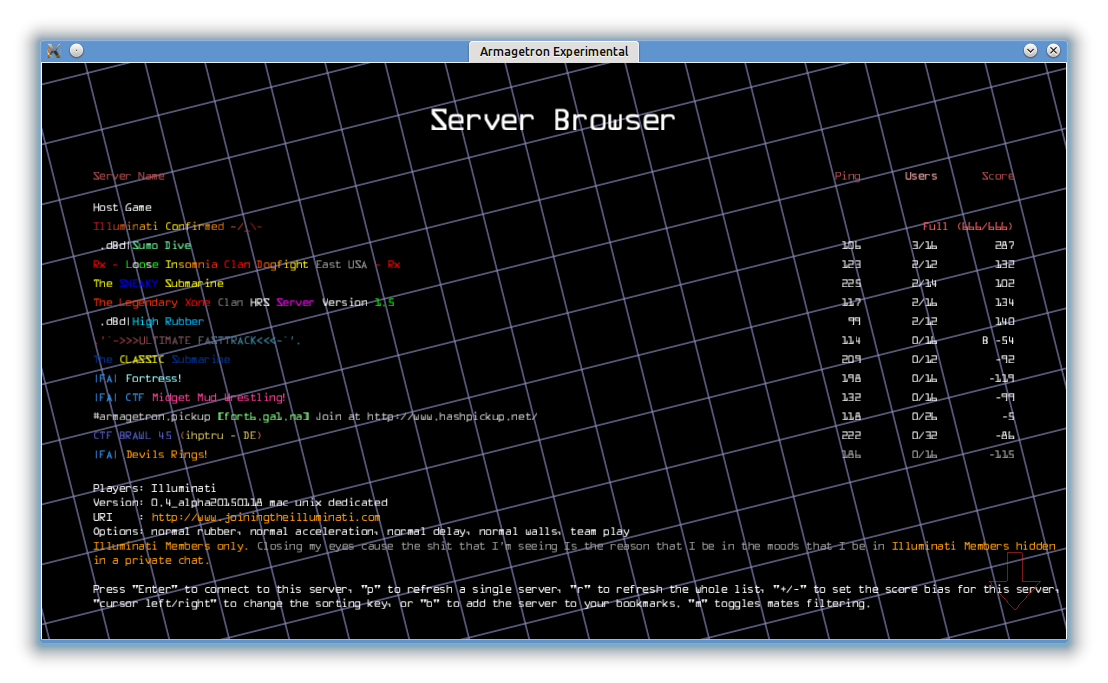Pick The SNEAKY Submarine server
Screen dimensions: 1108x683
[158, 284]
